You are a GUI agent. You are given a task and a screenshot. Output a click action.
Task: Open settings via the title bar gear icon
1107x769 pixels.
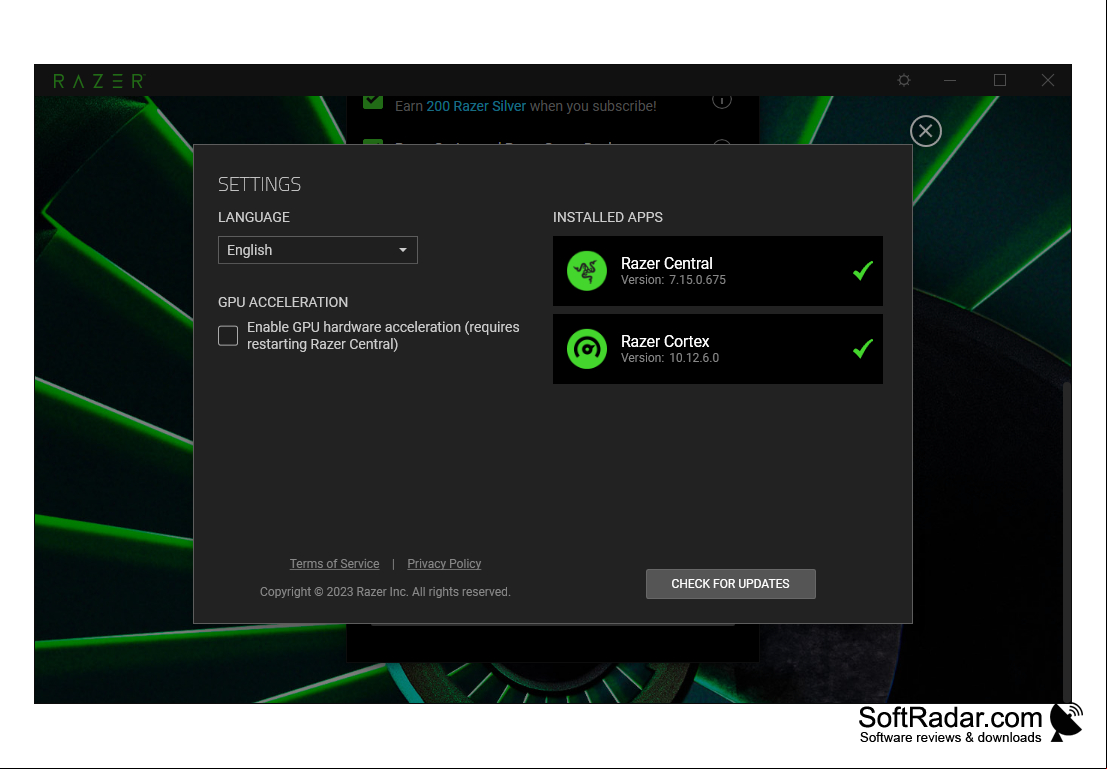pyautogui.click(x=904, y=81)
